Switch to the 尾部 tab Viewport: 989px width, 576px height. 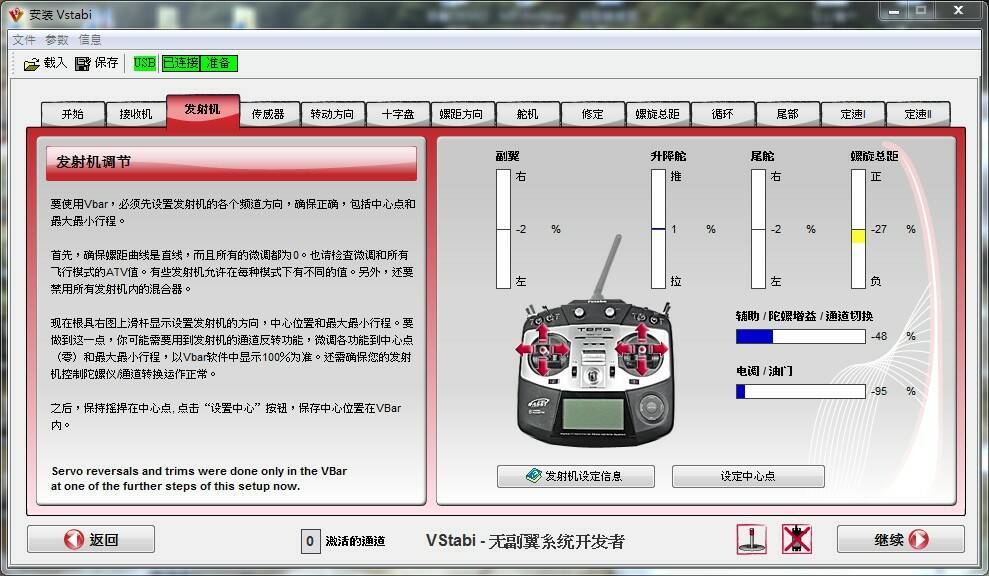(787, 114)
